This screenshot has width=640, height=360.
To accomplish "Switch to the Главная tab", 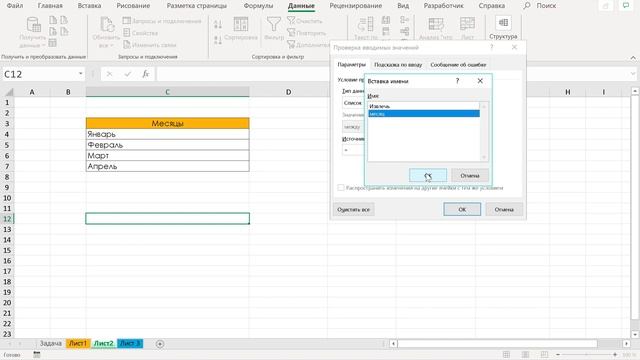I will (x=50, y=6).
